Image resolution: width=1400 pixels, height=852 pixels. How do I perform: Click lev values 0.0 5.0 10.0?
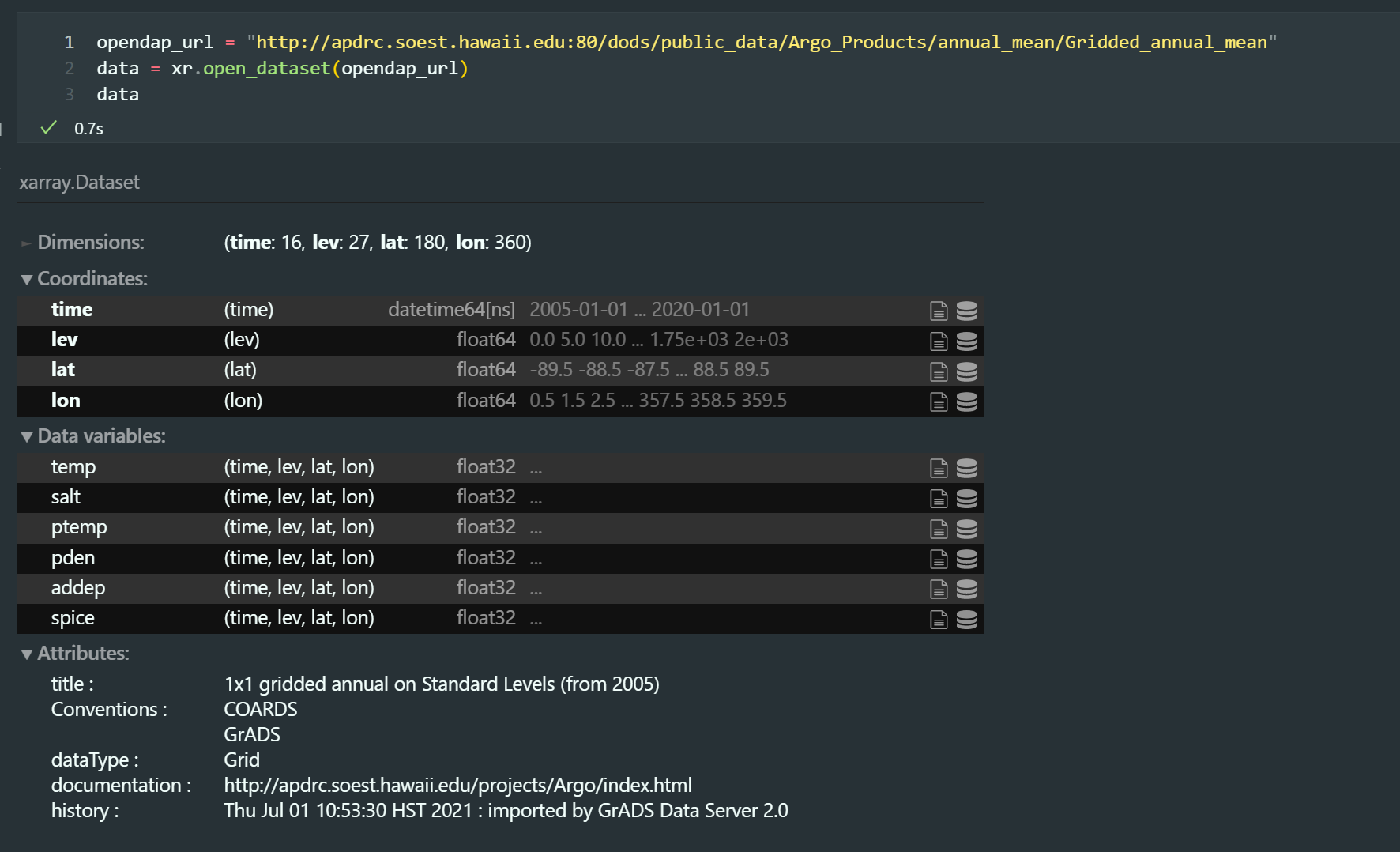click(578, 339)
